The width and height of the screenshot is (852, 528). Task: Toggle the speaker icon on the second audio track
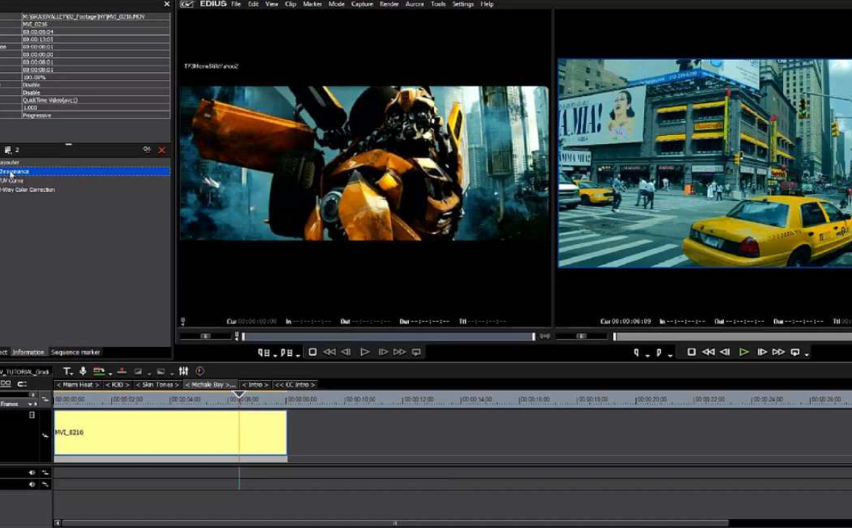[x=32, y=484]
